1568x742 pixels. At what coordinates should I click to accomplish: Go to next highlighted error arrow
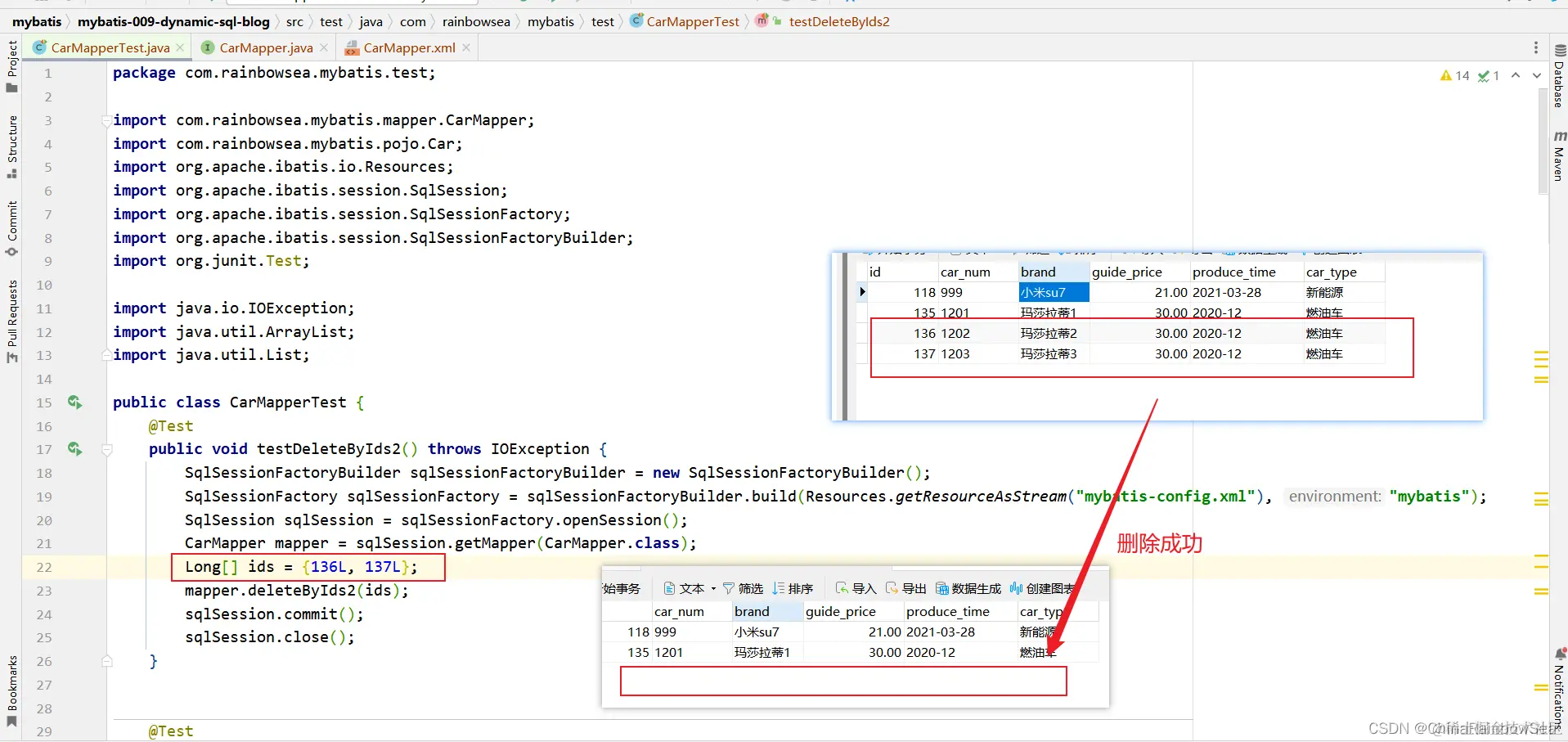pyautogui.click(x=1537, y=75)
